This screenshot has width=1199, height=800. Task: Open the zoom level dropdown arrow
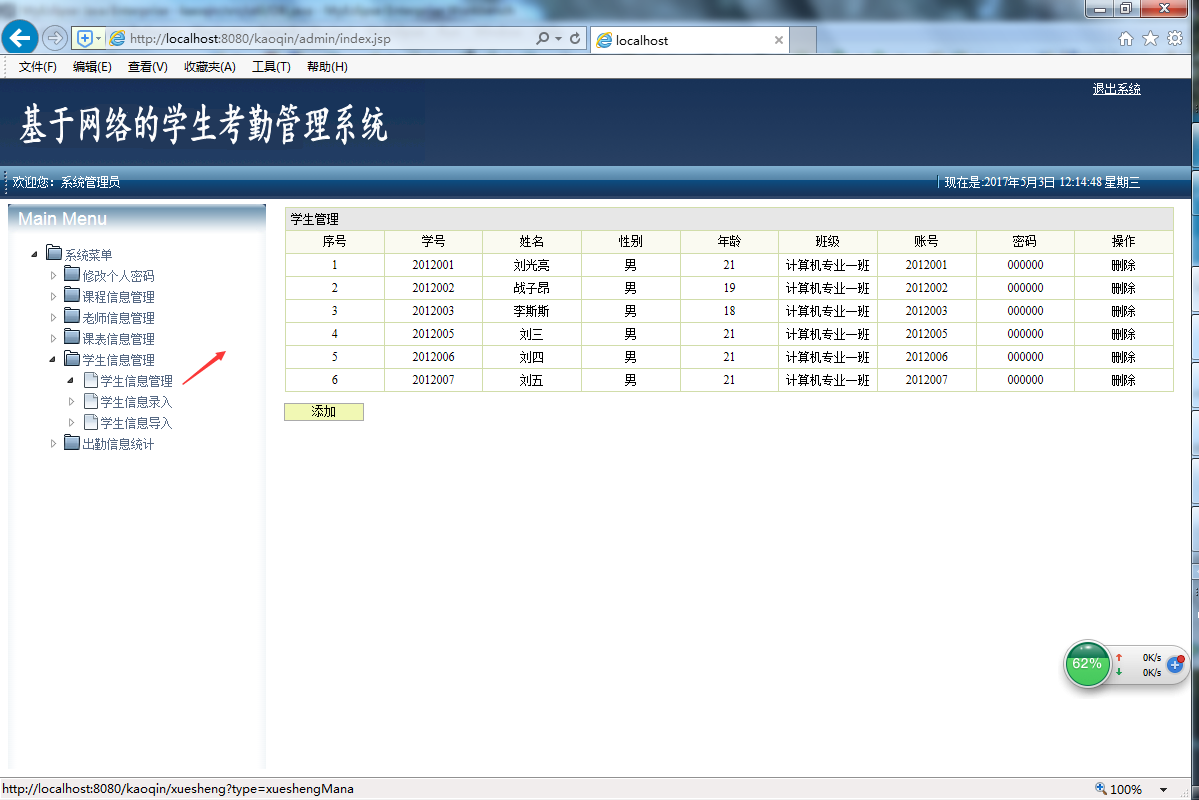click(1163, 789)
